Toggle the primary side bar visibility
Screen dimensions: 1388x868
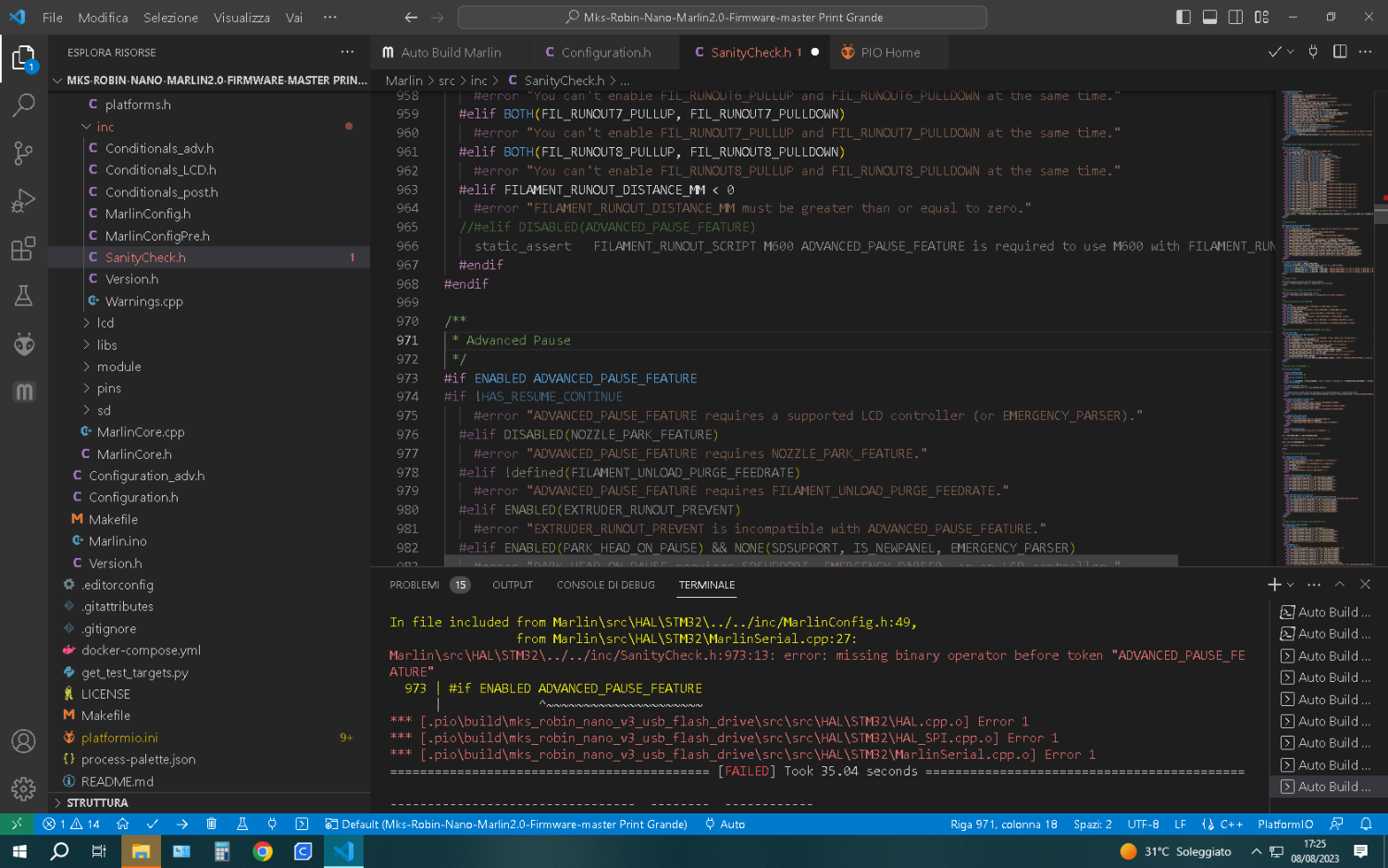1184,17
